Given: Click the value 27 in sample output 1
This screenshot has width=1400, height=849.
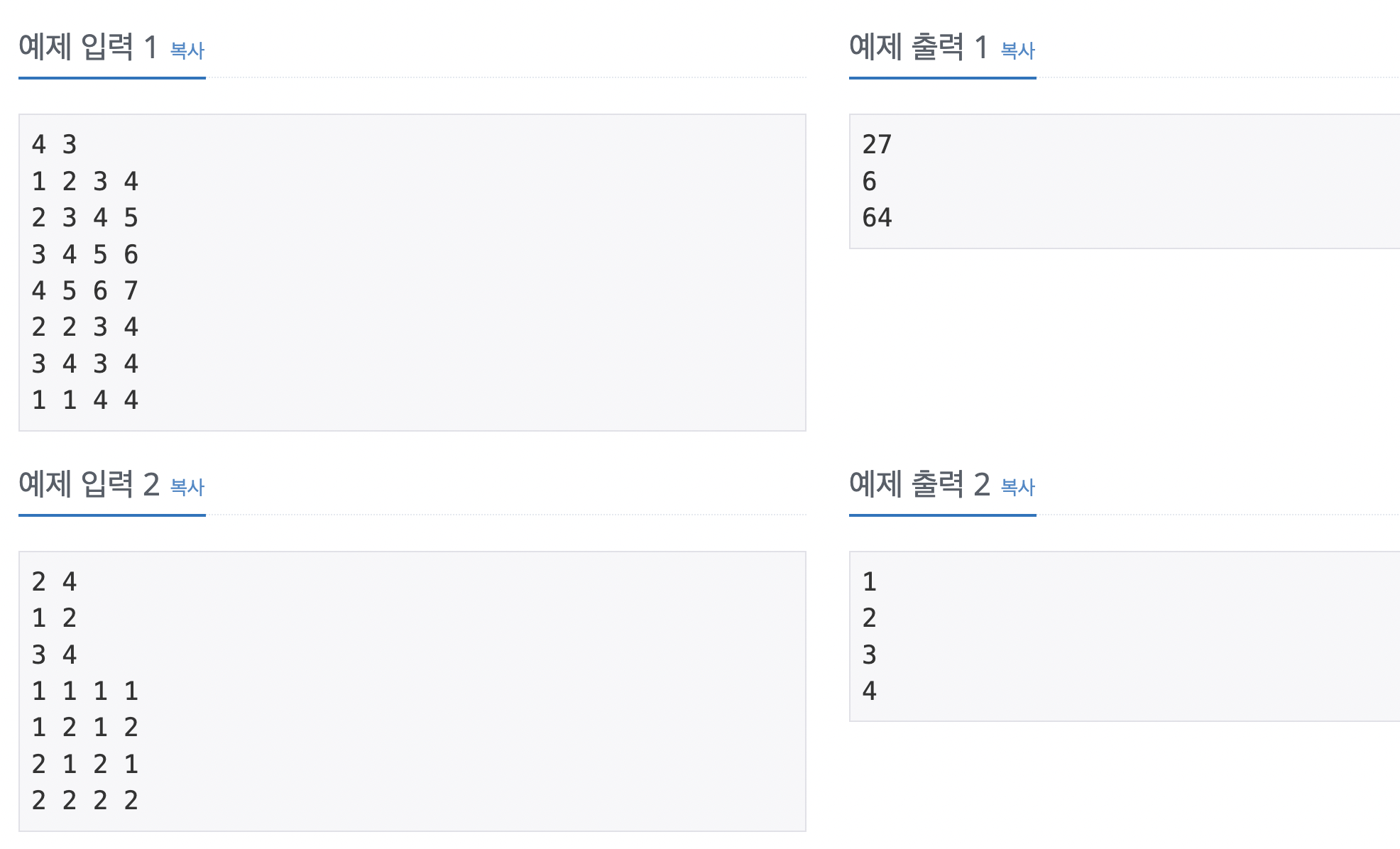Looking at the screenshot, I should 877,145.
